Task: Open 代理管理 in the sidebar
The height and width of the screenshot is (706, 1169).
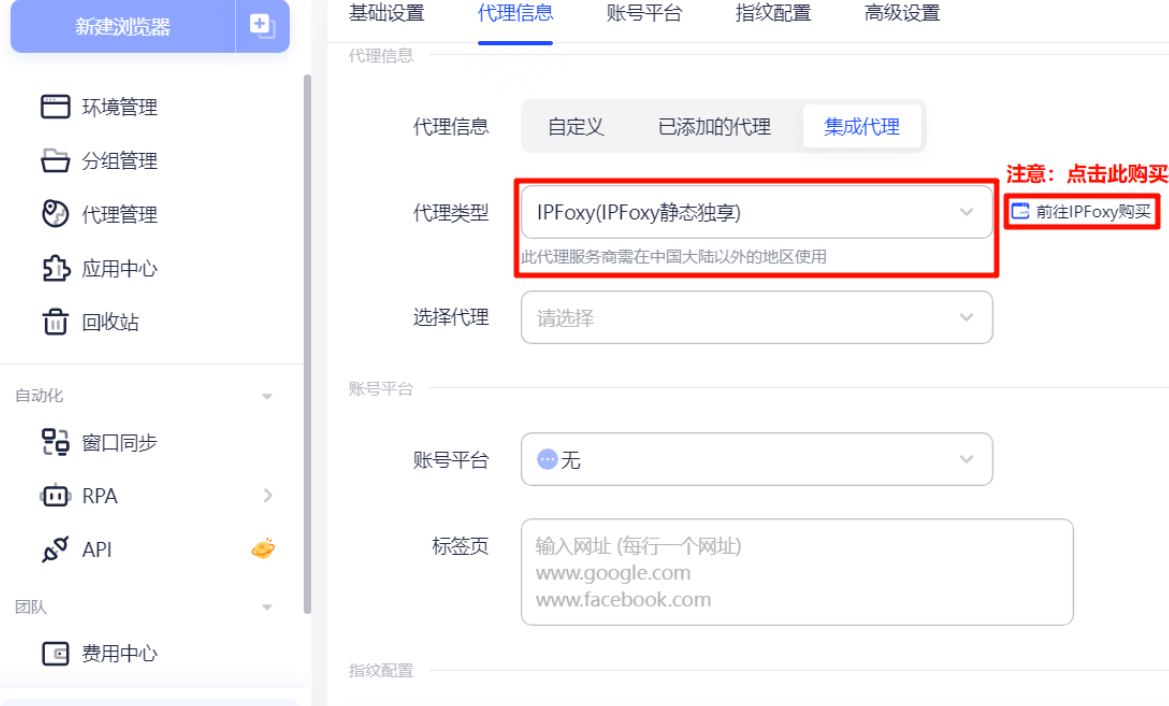Action: pos(119,214)
